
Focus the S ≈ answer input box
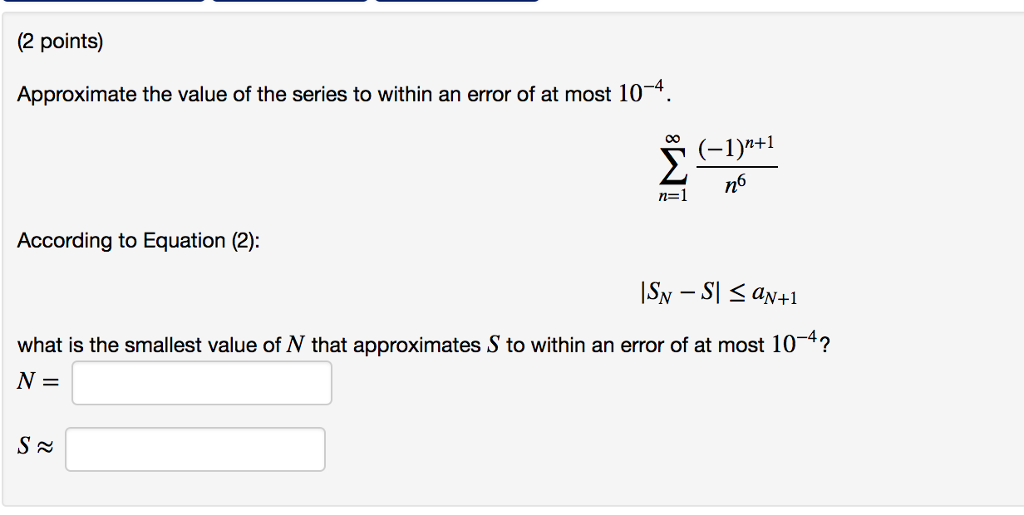tap(195, 449)
